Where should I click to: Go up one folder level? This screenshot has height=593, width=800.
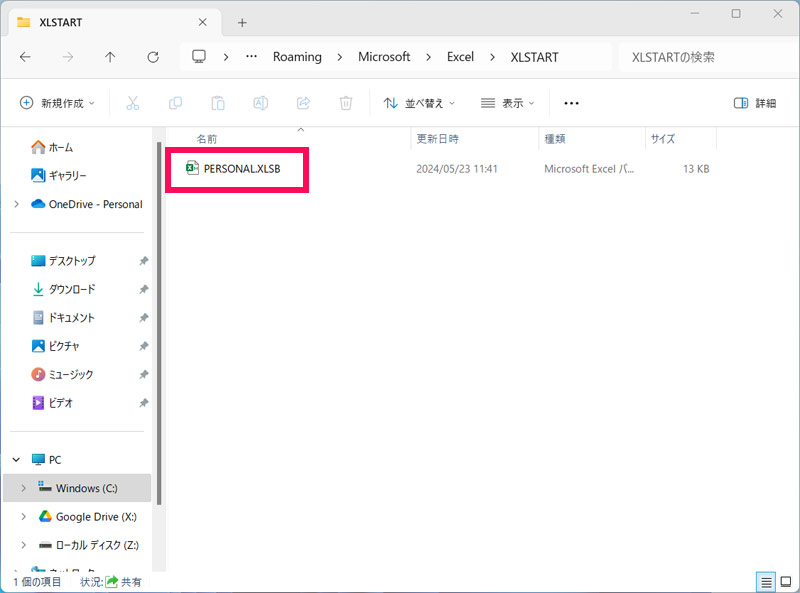tap(110, 57)
